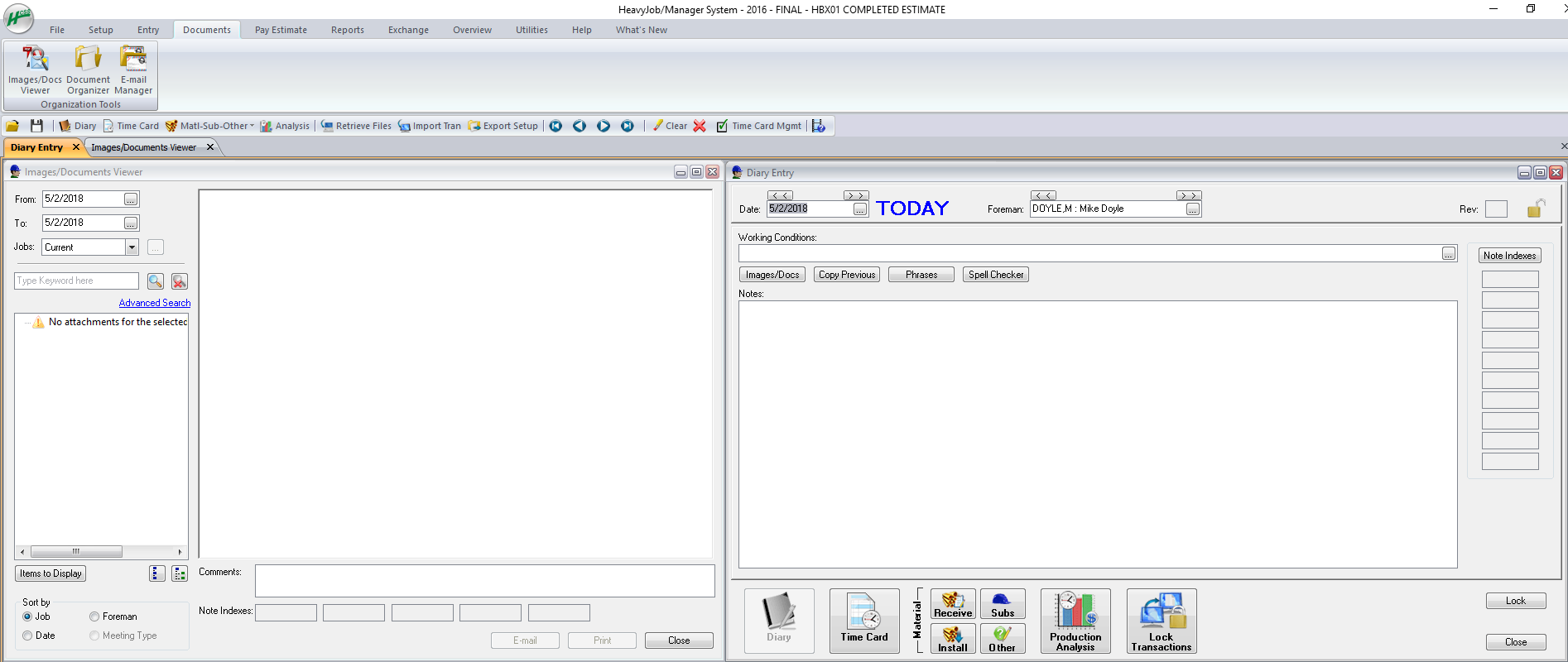This screenshot has width=1568, height=662.
Task: Click the Notes text area
Action: tap(1098, 434)
